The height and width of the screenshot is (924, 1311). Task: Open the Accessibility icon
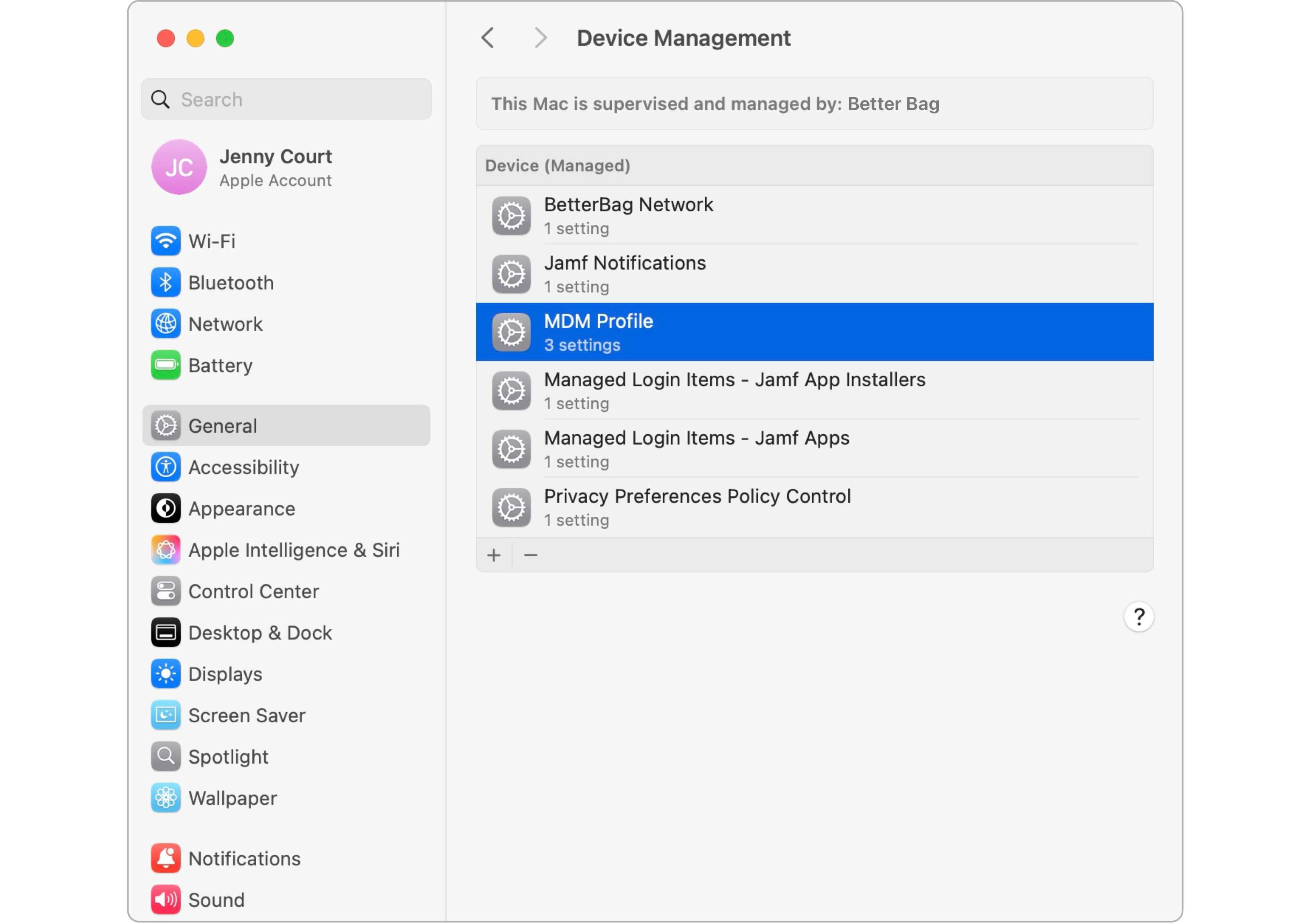(x=165, y=467)
